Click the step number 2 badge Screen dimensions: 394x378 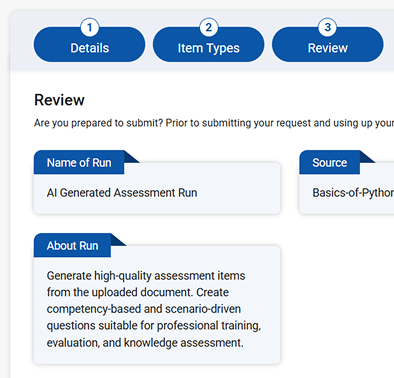click(208, 27)
